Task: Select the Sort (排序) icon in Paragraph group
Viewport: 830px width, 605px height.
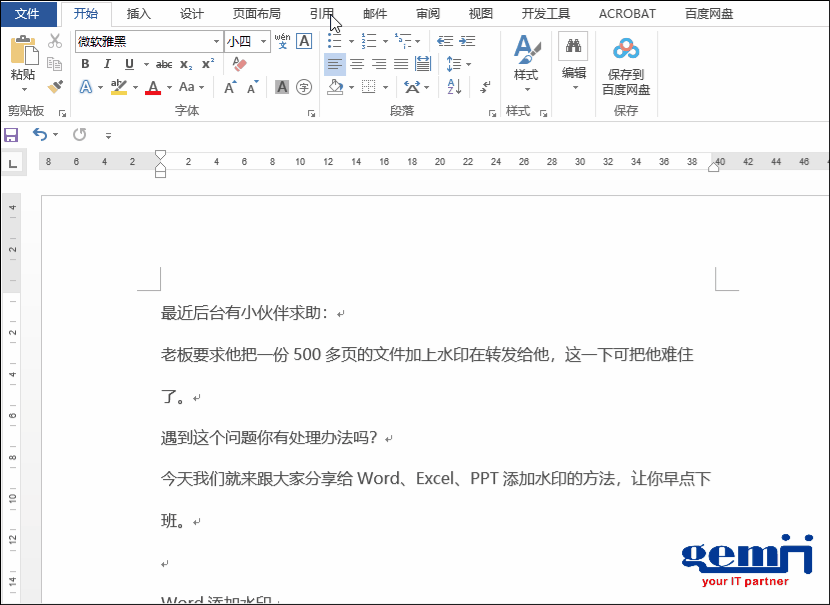Action: [452, 87]
